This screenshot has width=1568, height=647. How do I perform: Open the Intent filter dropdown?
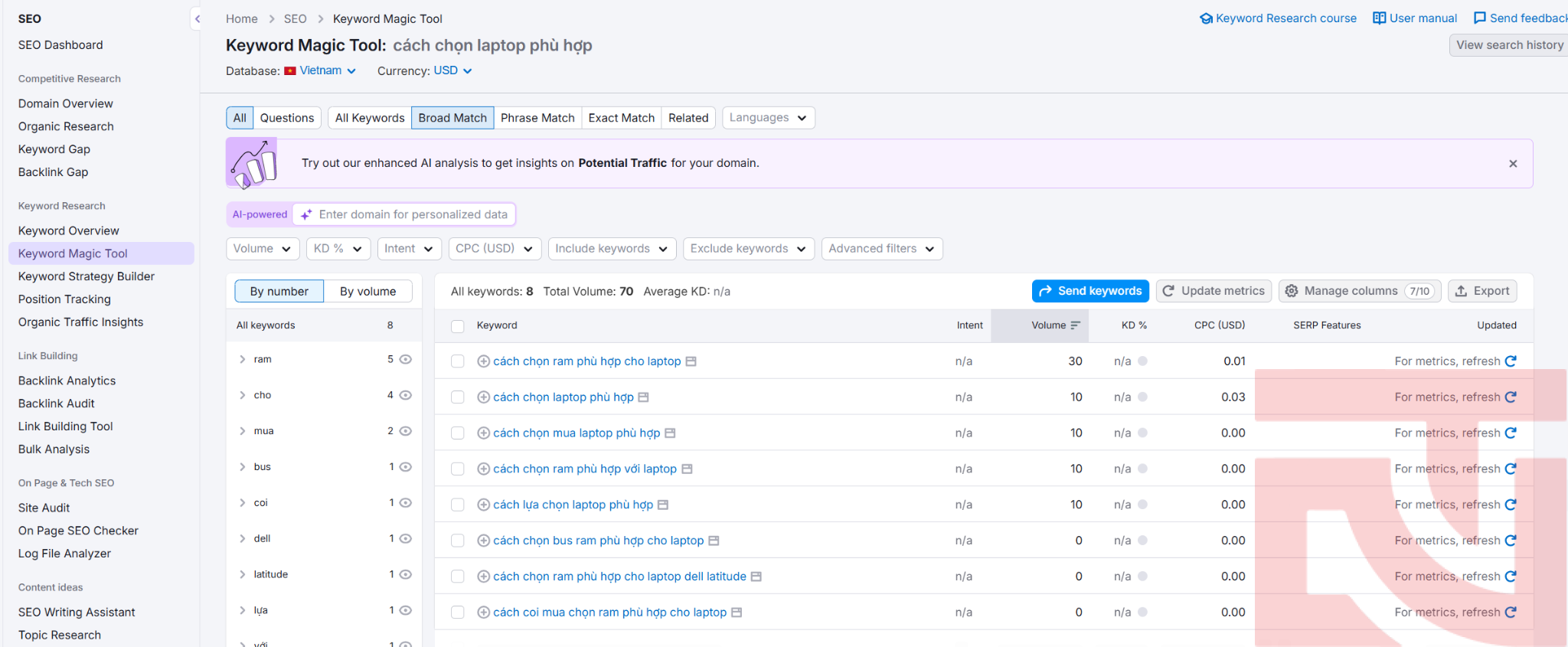click(x=410, y=249)
